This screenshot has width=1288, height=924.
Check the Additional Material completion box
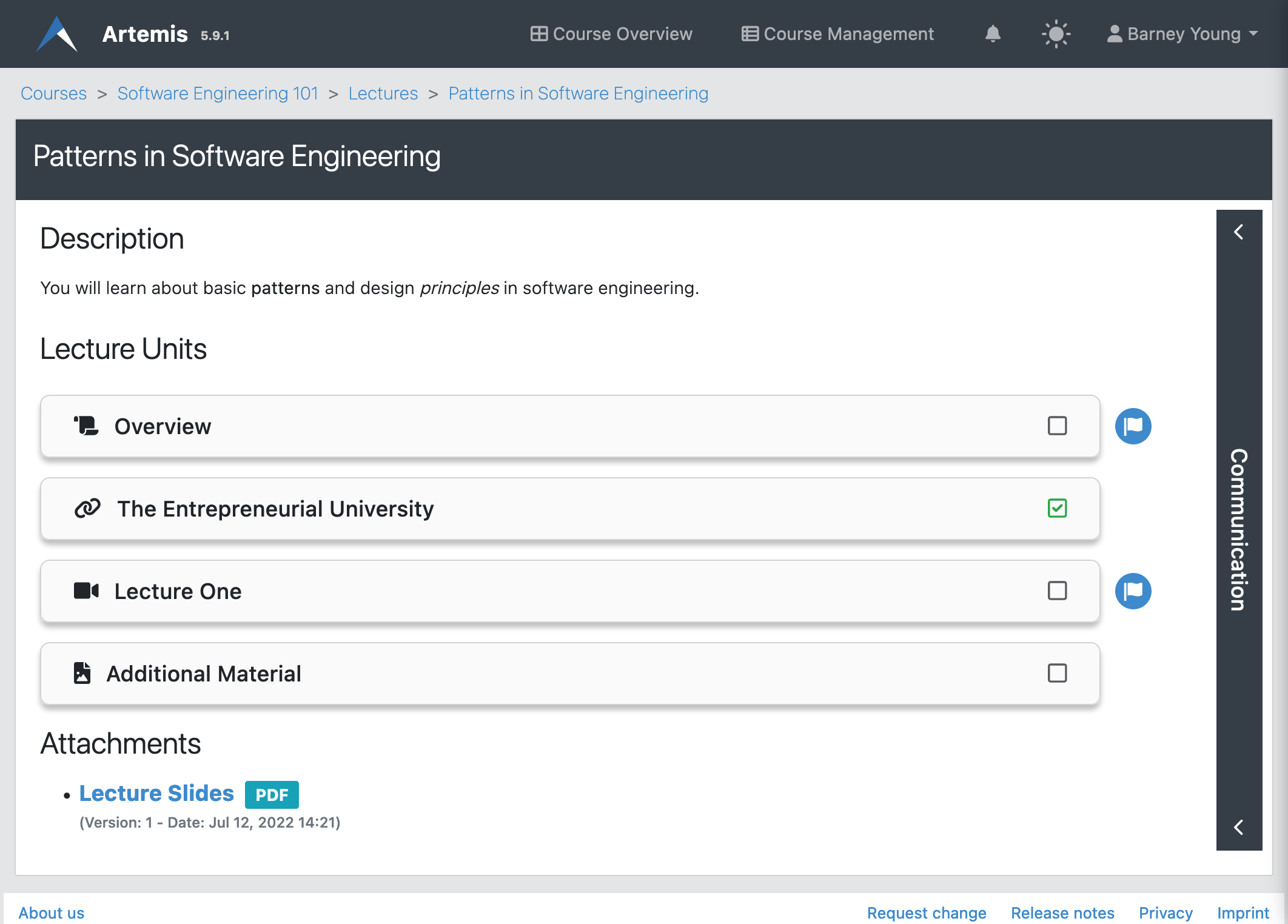[1057, 673]
